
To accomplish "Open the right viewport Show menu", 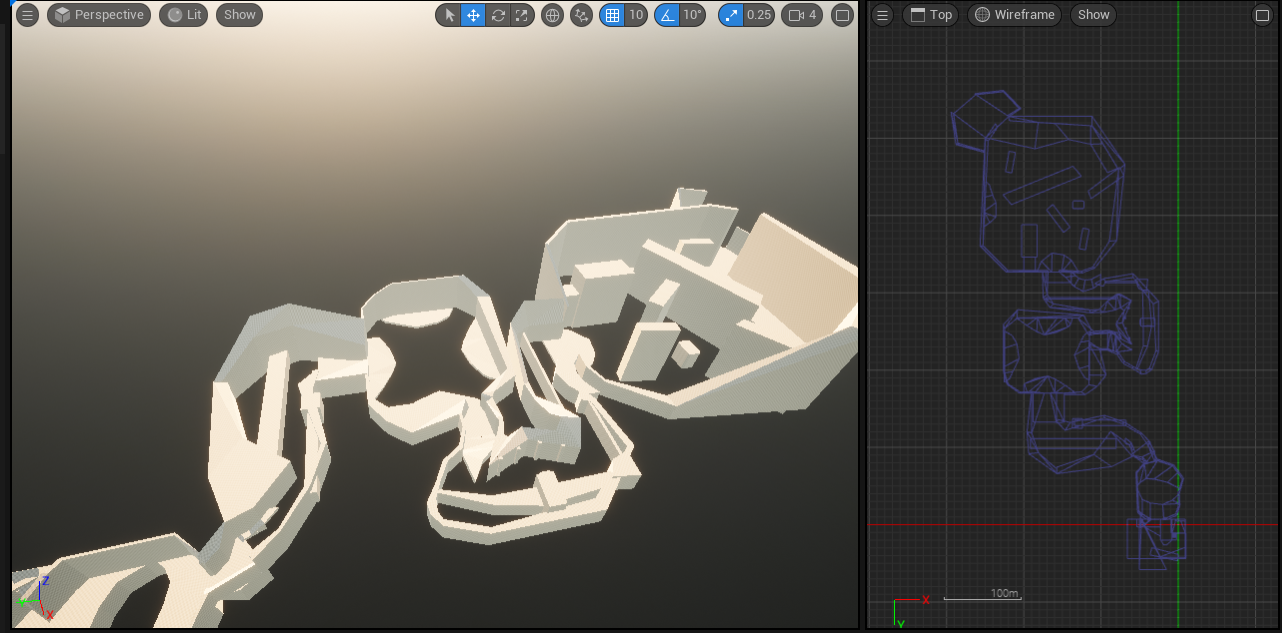I will [1092, 14].
